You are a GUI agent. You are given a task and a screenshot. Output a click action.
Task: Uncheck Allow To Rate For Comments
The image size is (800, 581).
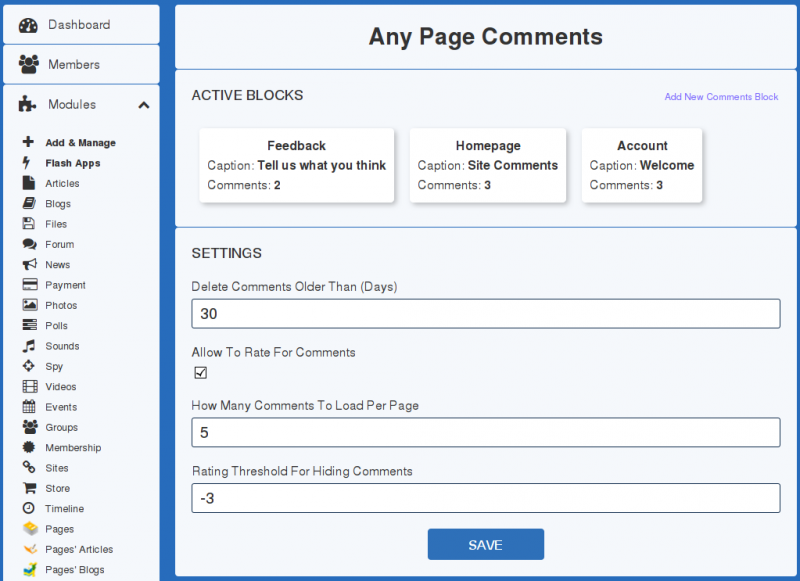pos(201,373)
